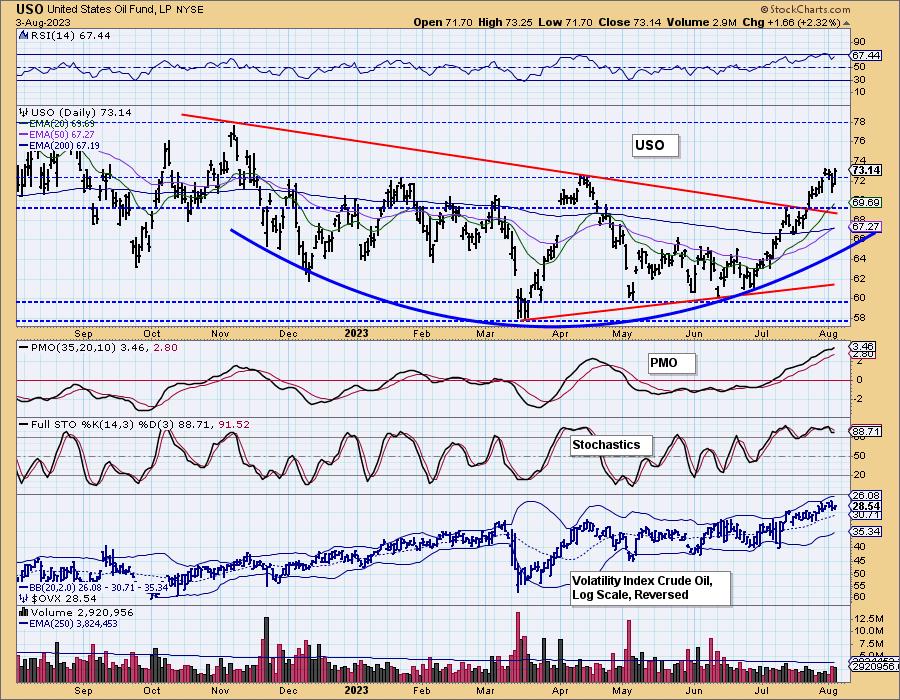Click the Low 71.70 value in header
This screenshot has width=900, height=700.
(565, 22)
